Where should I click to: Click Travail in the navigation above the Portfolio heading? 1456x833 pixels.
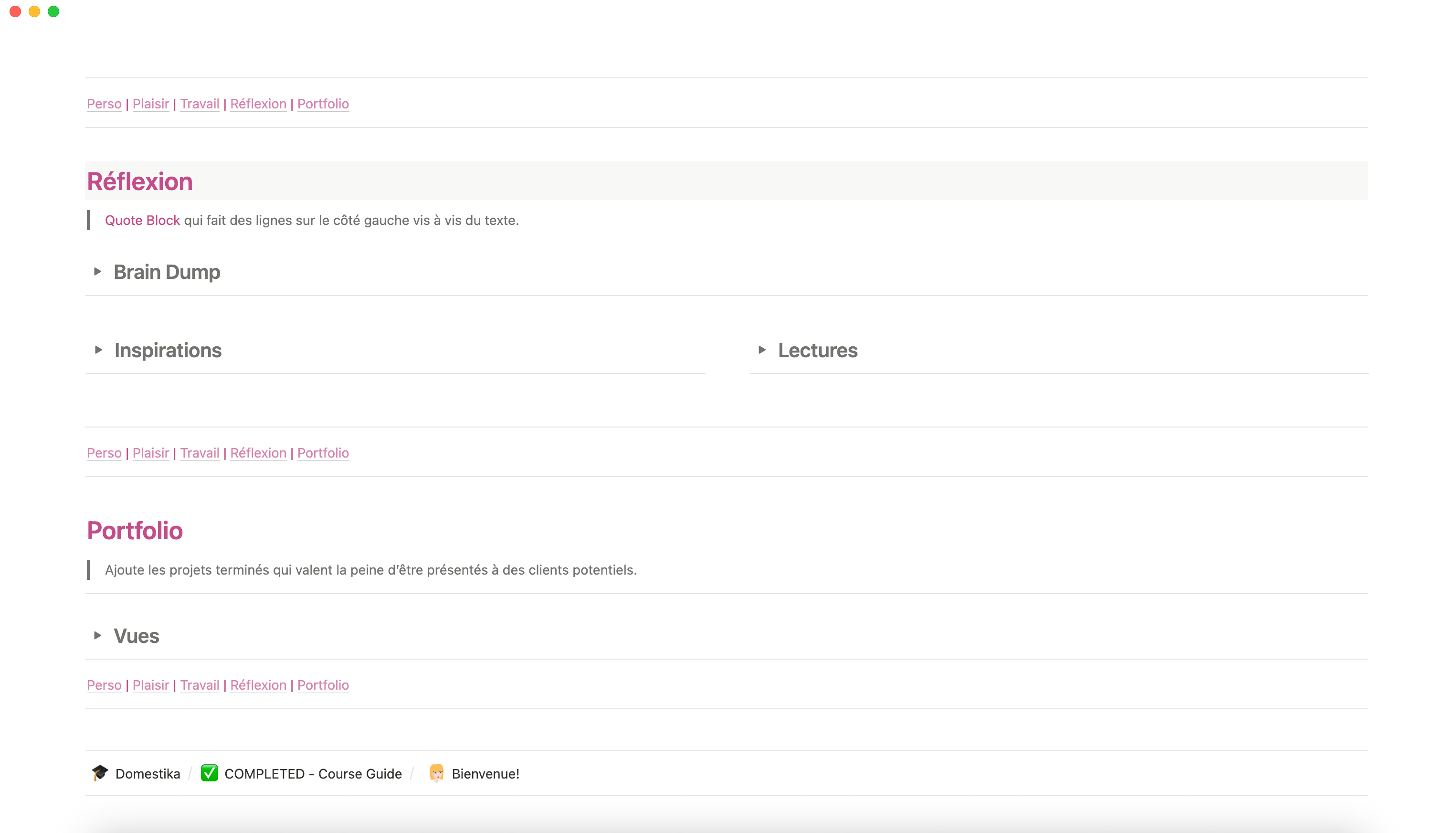200,453
